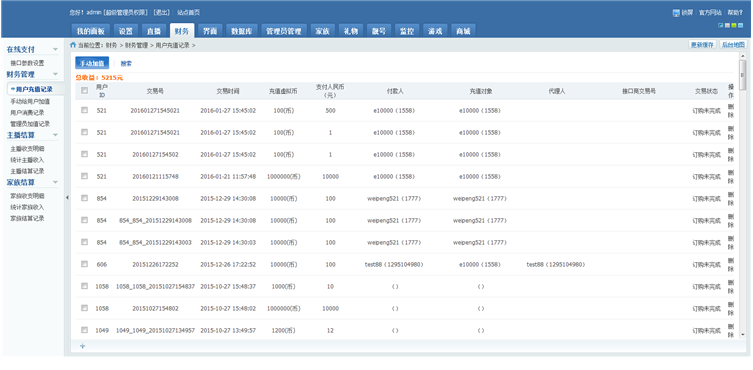The height and width of the screenshot is (370, 753).
Task: Check the row for transaction 20160127154502
Action: point(85,154)
